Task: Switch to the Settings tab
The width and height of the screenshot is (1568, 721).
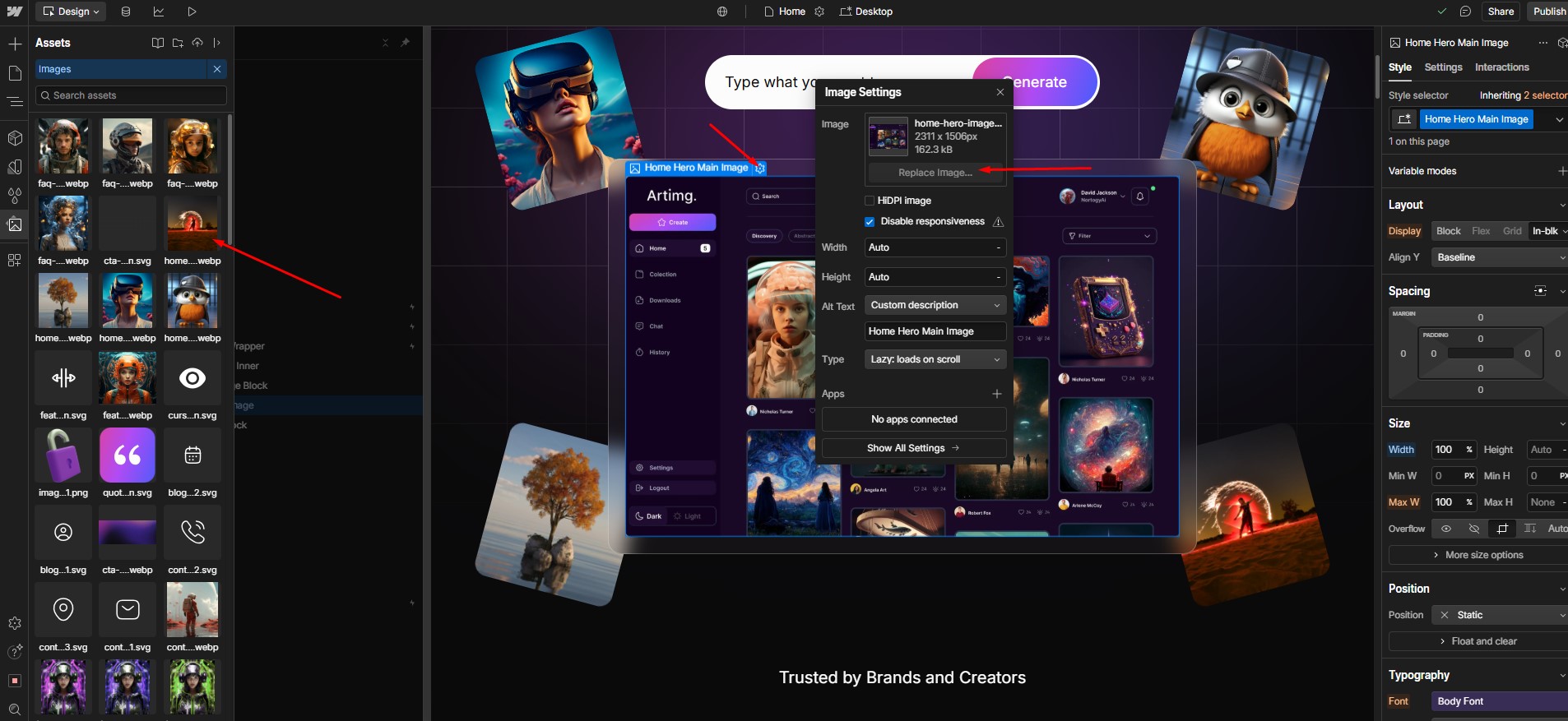Action: 1443,67
